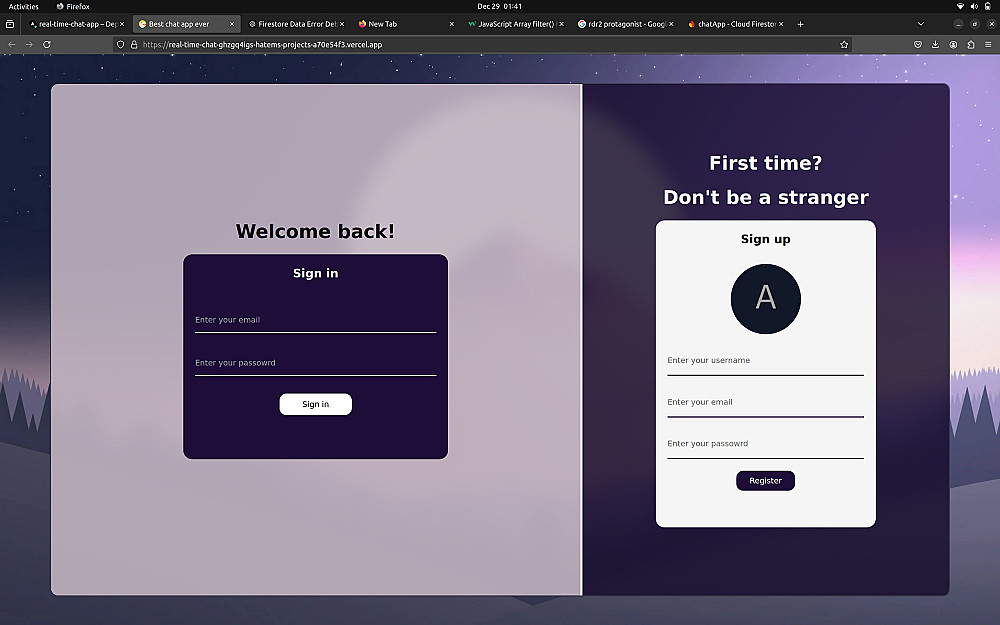Click the volume speaker icon in top bar

[x=974, y=6]
